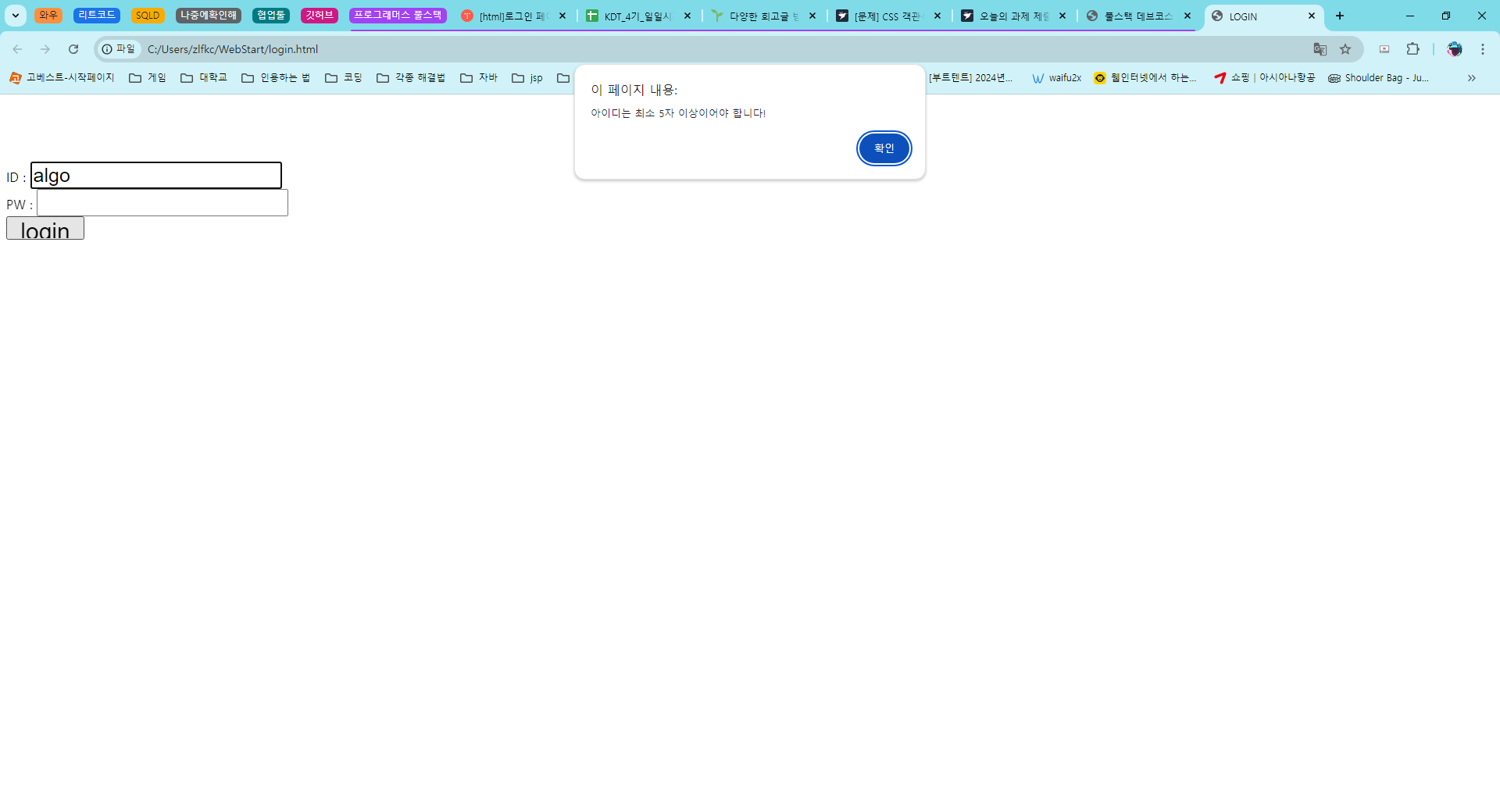This screenshot has width=1500, height=812.
Task: Open the [부트텐트] 2024년 bookmark
Action: [970, 78]
